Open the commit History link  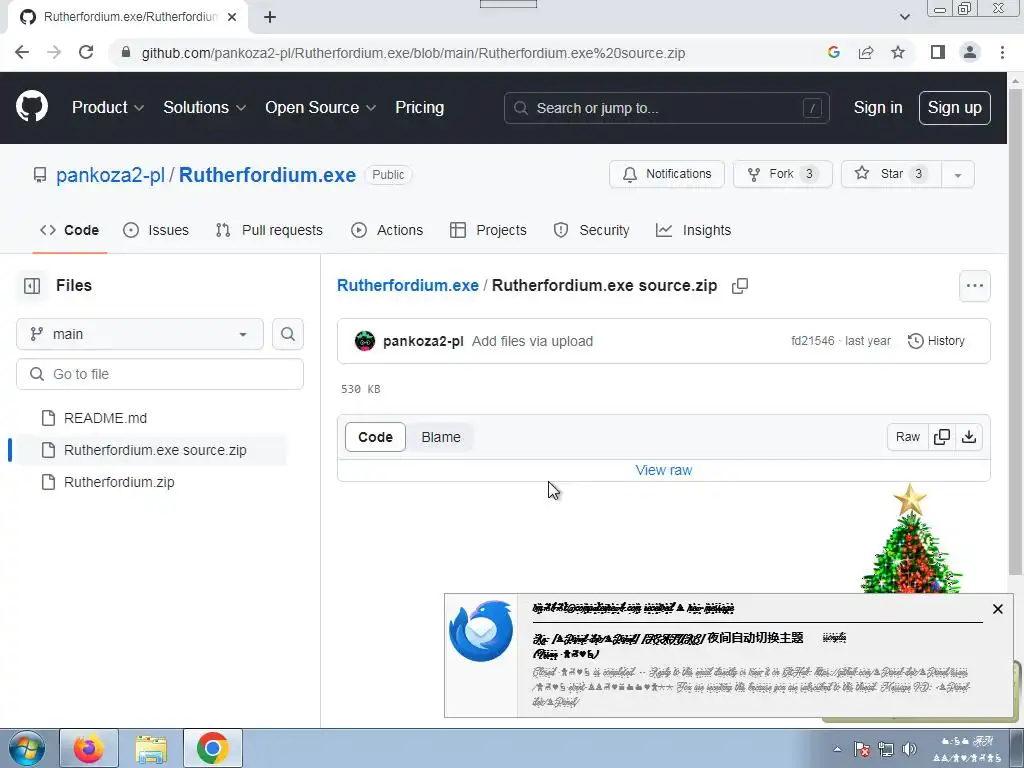click(x=936, y=341)
